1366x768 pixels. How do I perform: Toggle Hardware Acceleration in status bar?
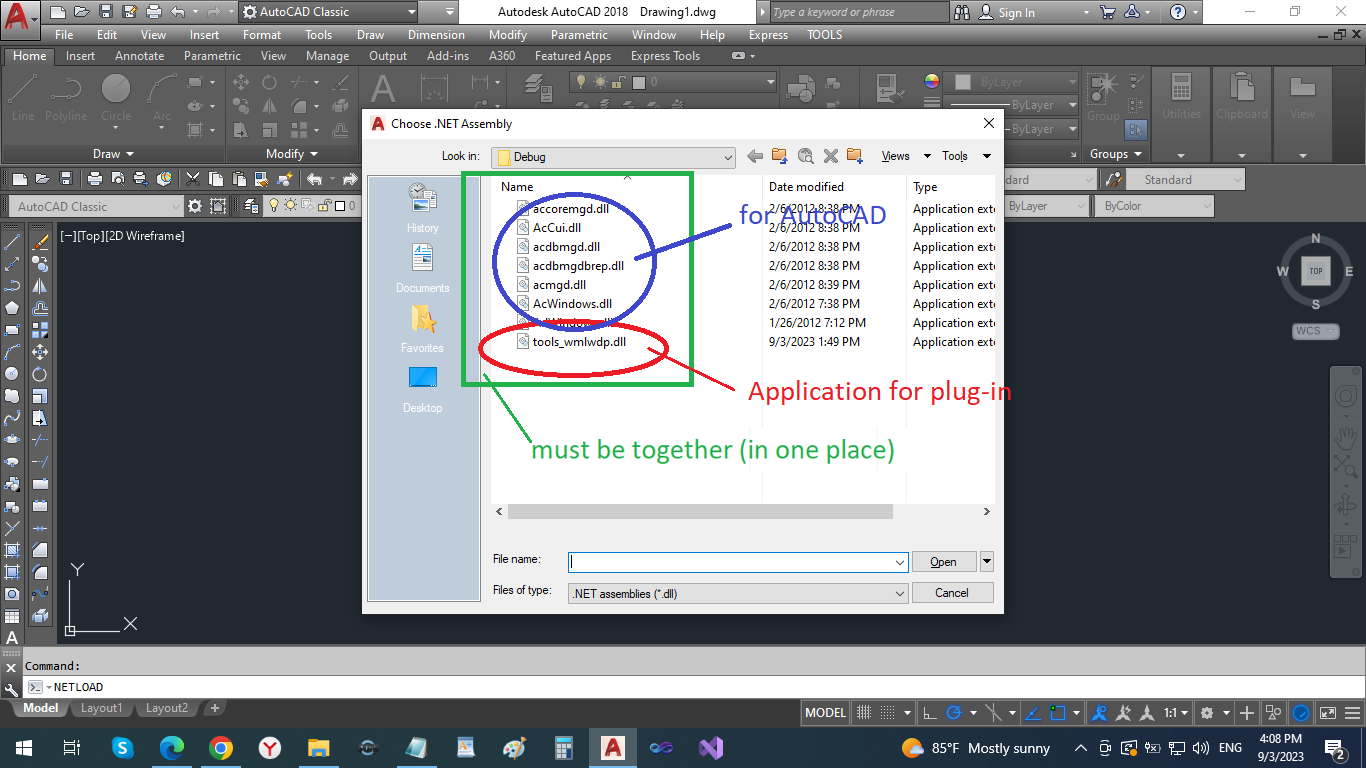coord(1301,713)
